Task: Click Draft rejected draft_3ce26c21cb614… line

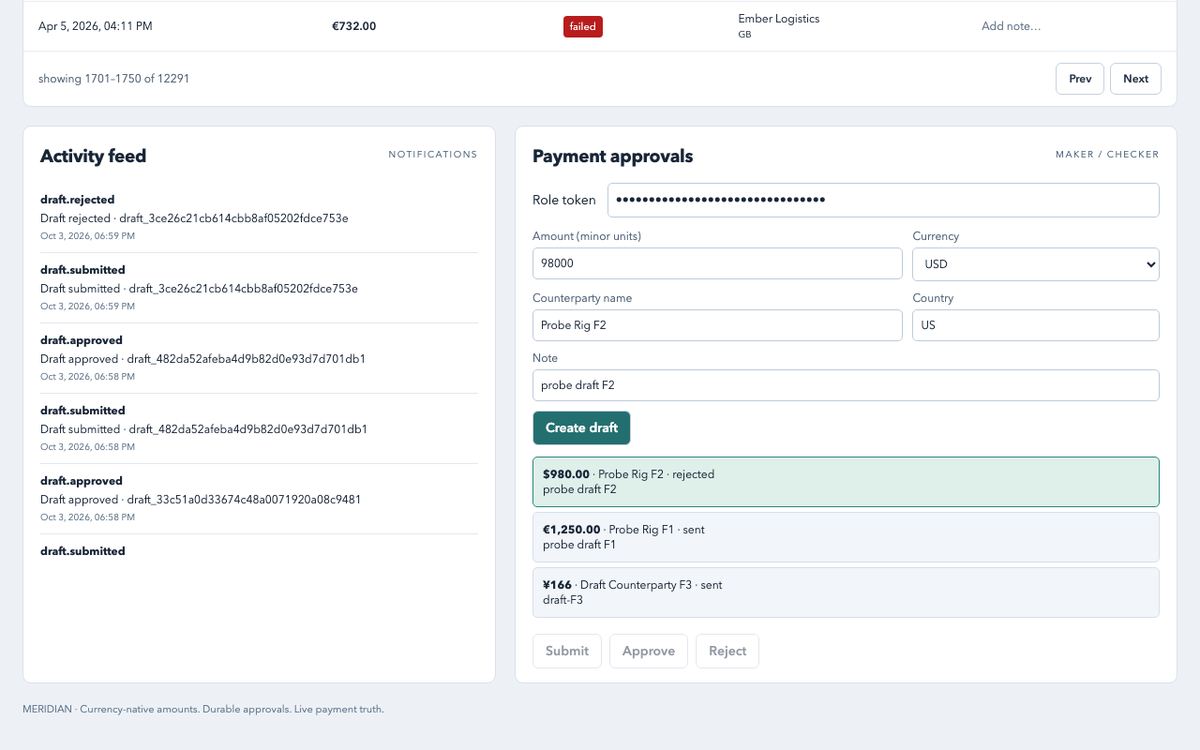Action: (194, 218)
